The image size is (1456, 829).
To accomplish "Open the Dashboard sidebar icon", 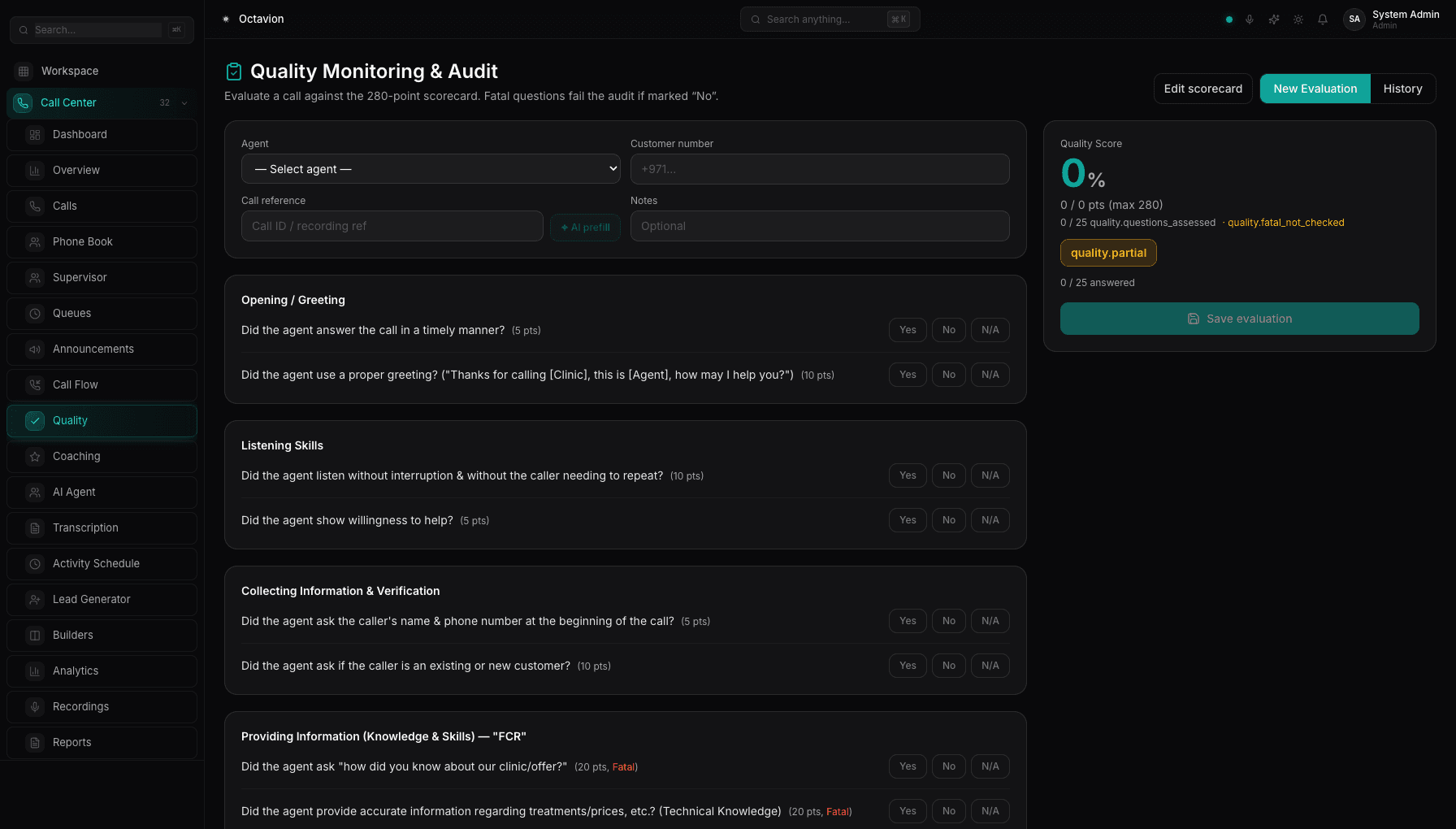I will coord(35,135).
